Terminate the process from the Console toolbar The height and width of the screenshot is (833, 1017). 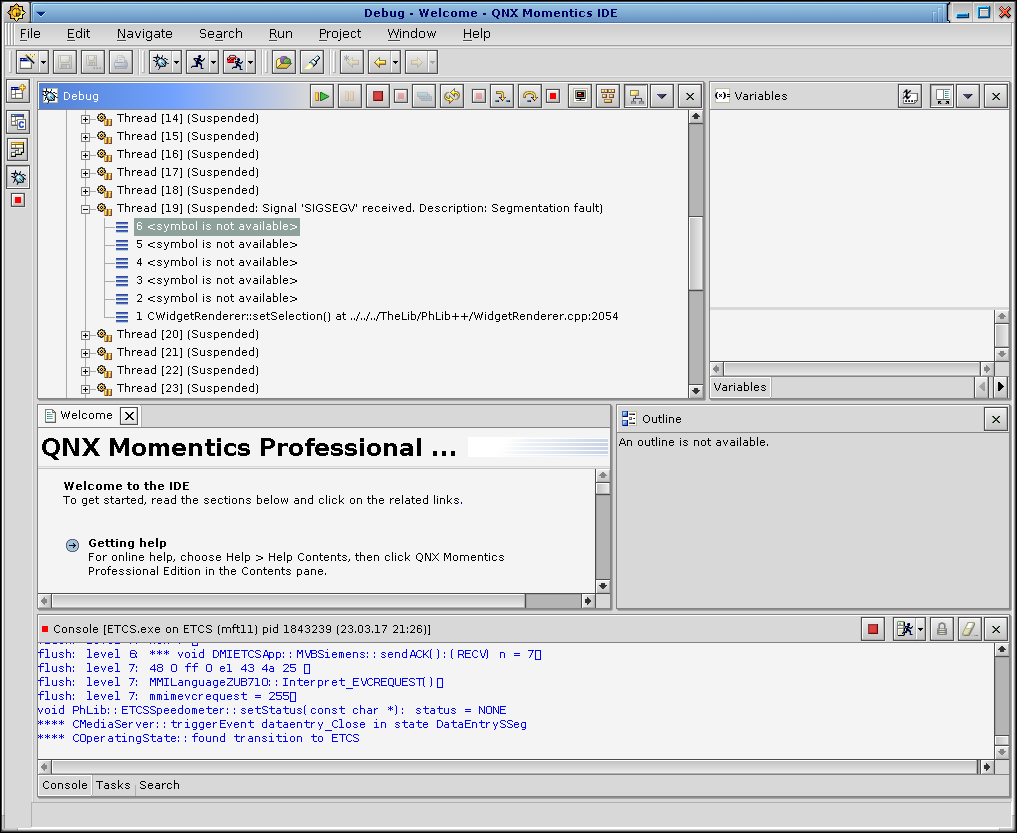(873, 629)
